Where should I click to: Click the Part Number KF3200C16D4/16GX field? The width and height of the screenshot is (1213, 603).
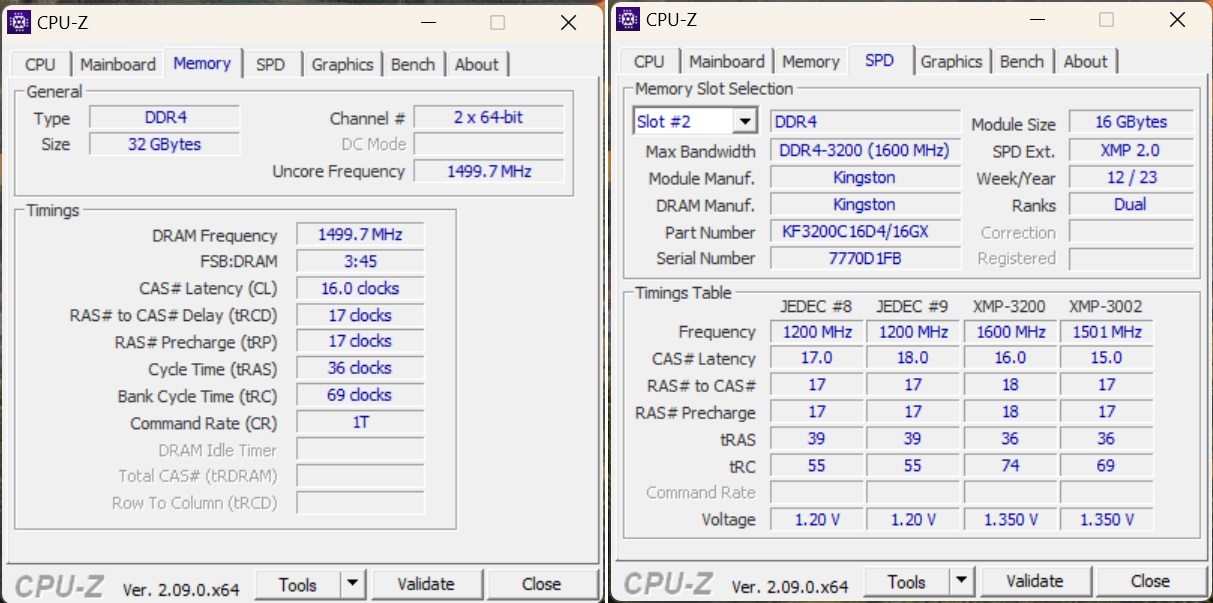tap(865, 232)
